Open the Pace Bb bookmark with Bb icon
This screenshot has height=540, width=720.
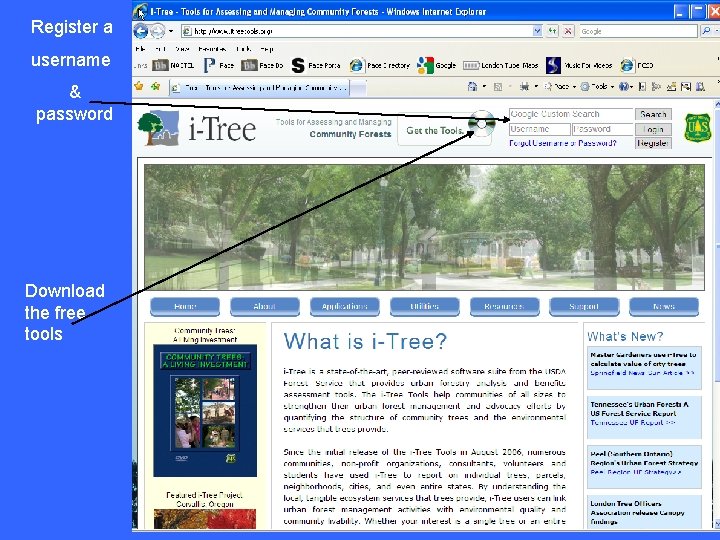pyautogui.click(x=262, y=66)
